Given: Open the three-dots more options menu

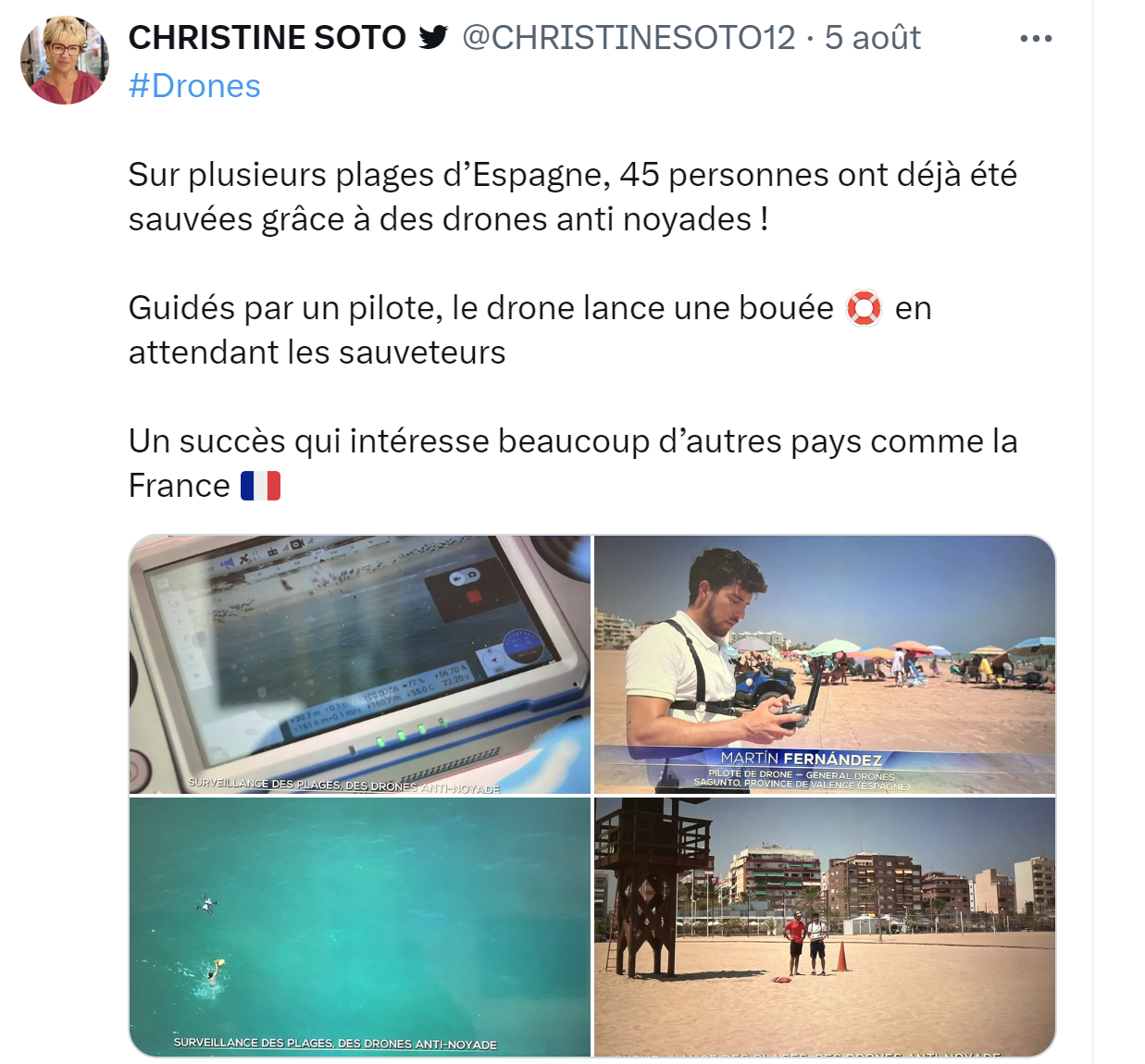Looking at the screenshot, I should 1036,38.
